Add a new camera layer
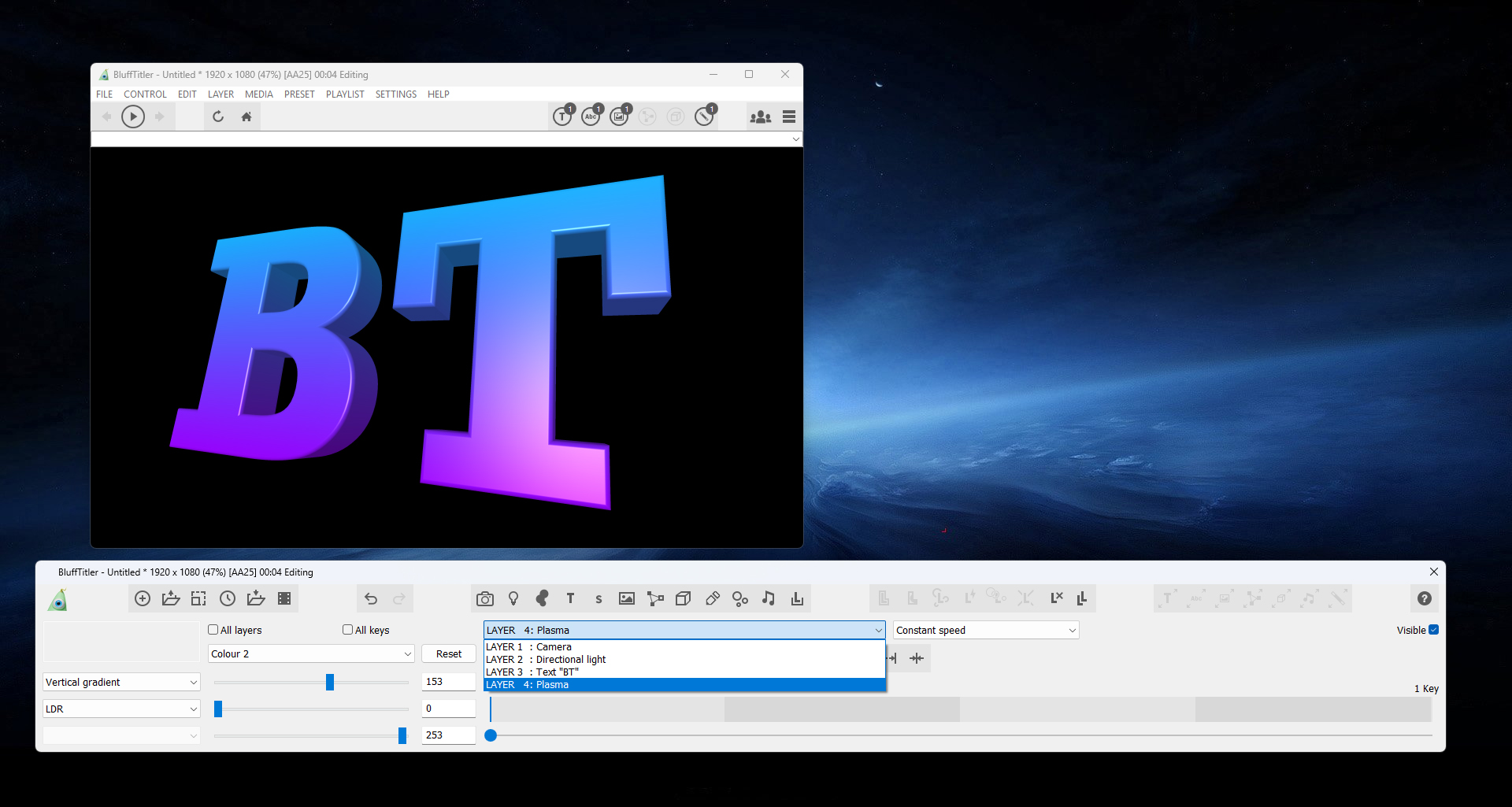The height and width of the screenshot is (807, 1512). pos(485,599)
